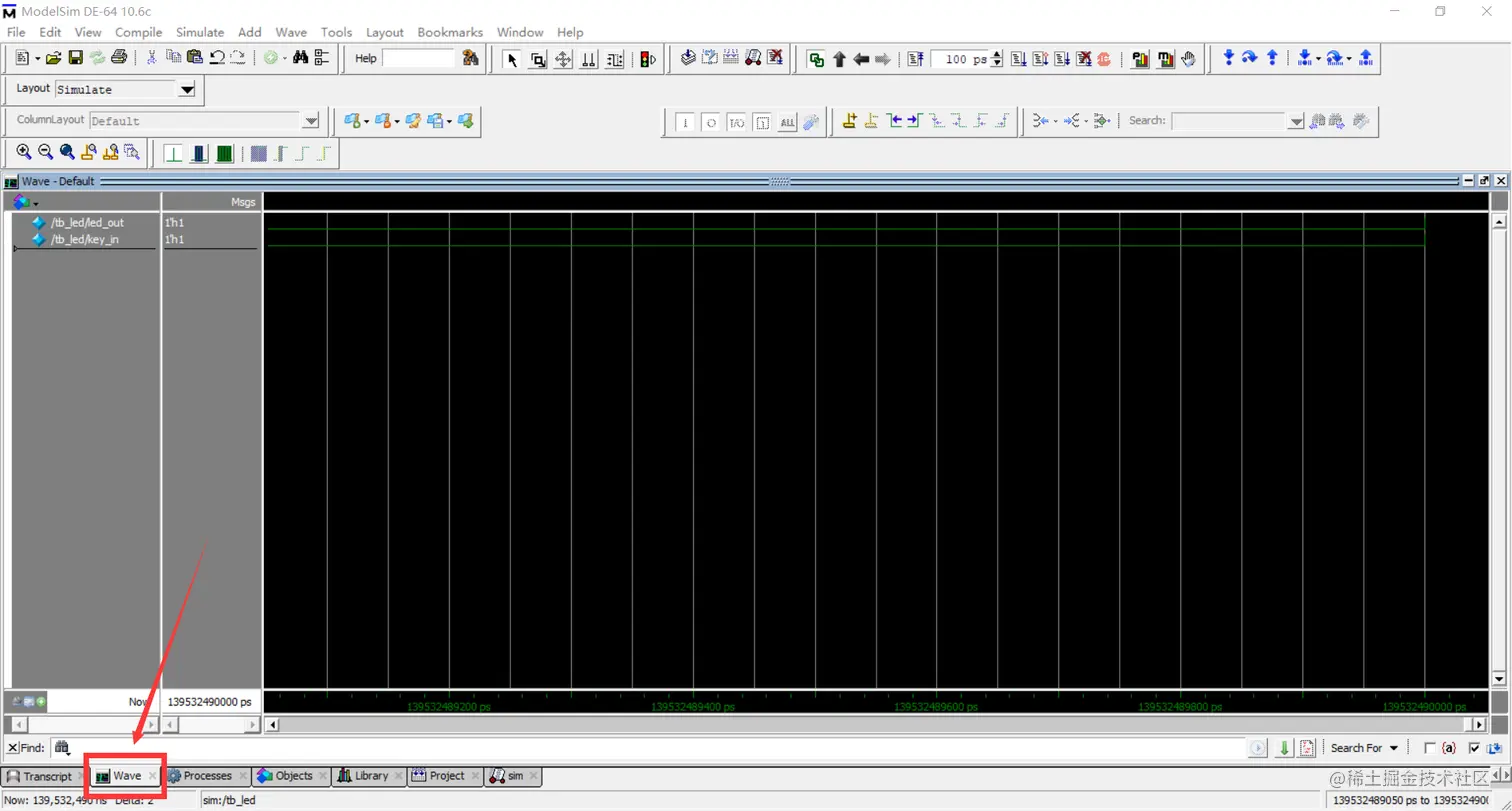Select the /tb_led/led_out signal
Screen dimensions: 1512x811
click(87, 223)
